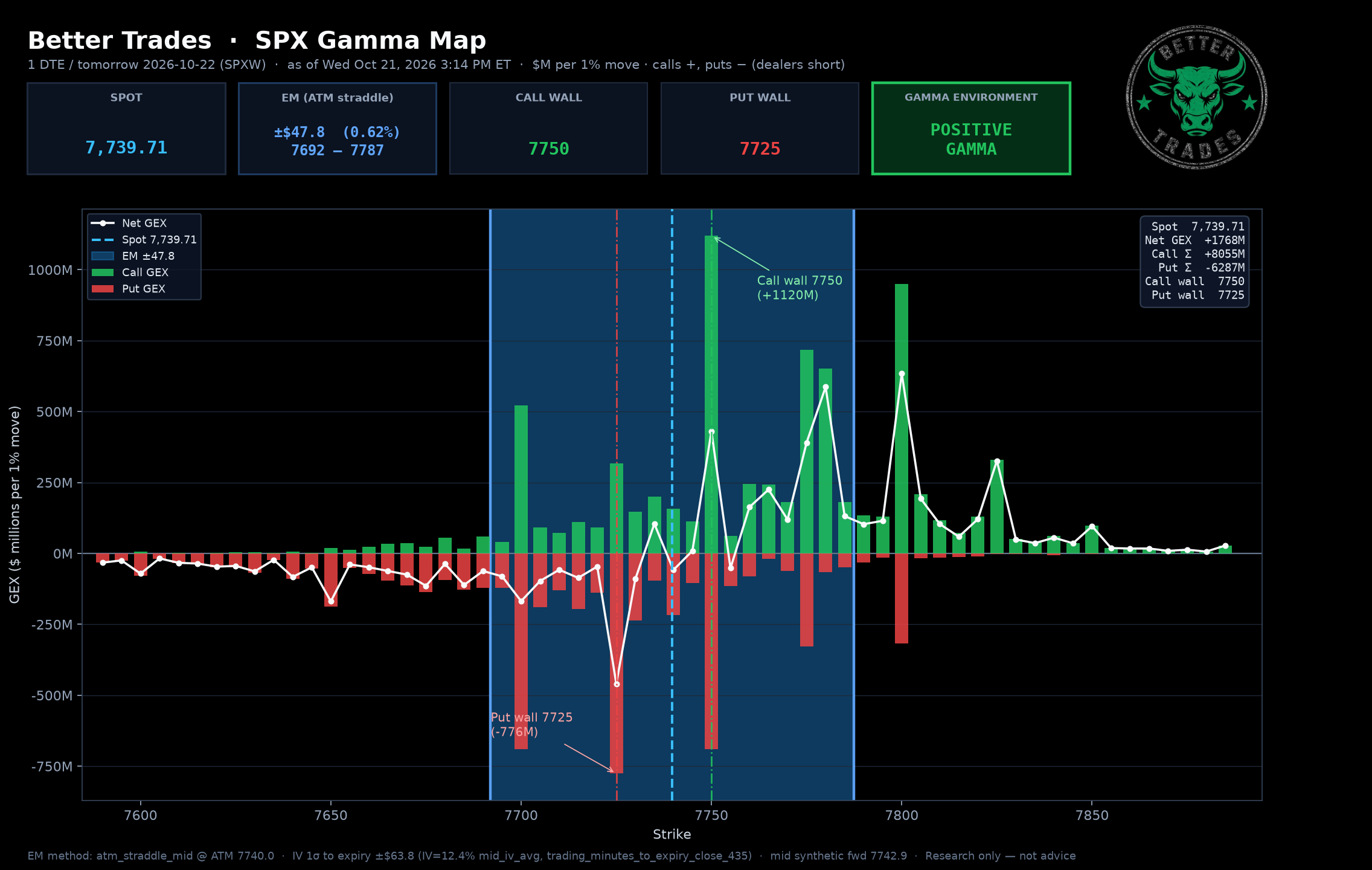Click the -750M y-axis label
The height and width of the screenshot is (870, 1372).
pos(52,767)
